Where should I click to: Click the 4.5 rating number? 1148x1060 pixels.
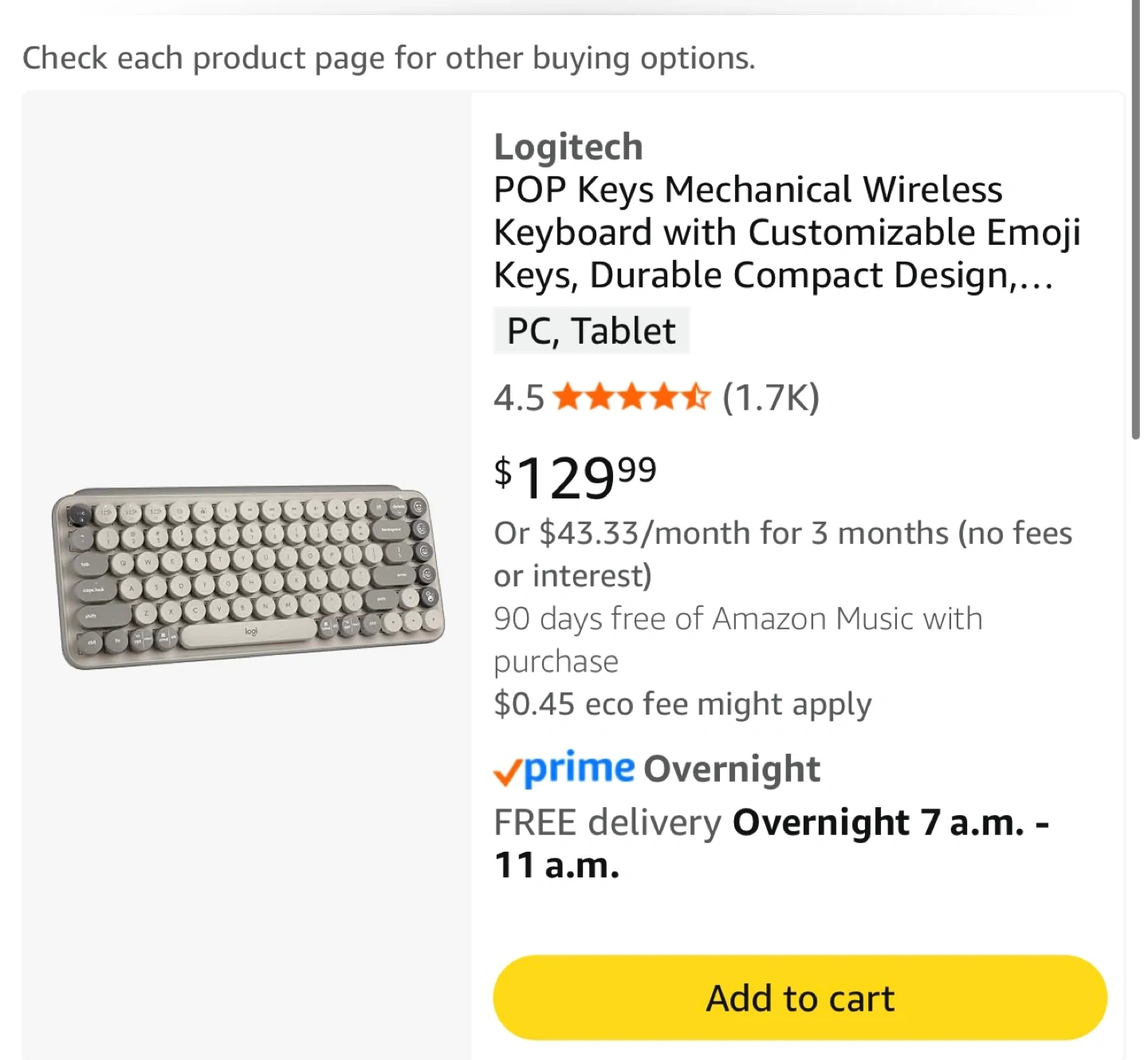518,397
